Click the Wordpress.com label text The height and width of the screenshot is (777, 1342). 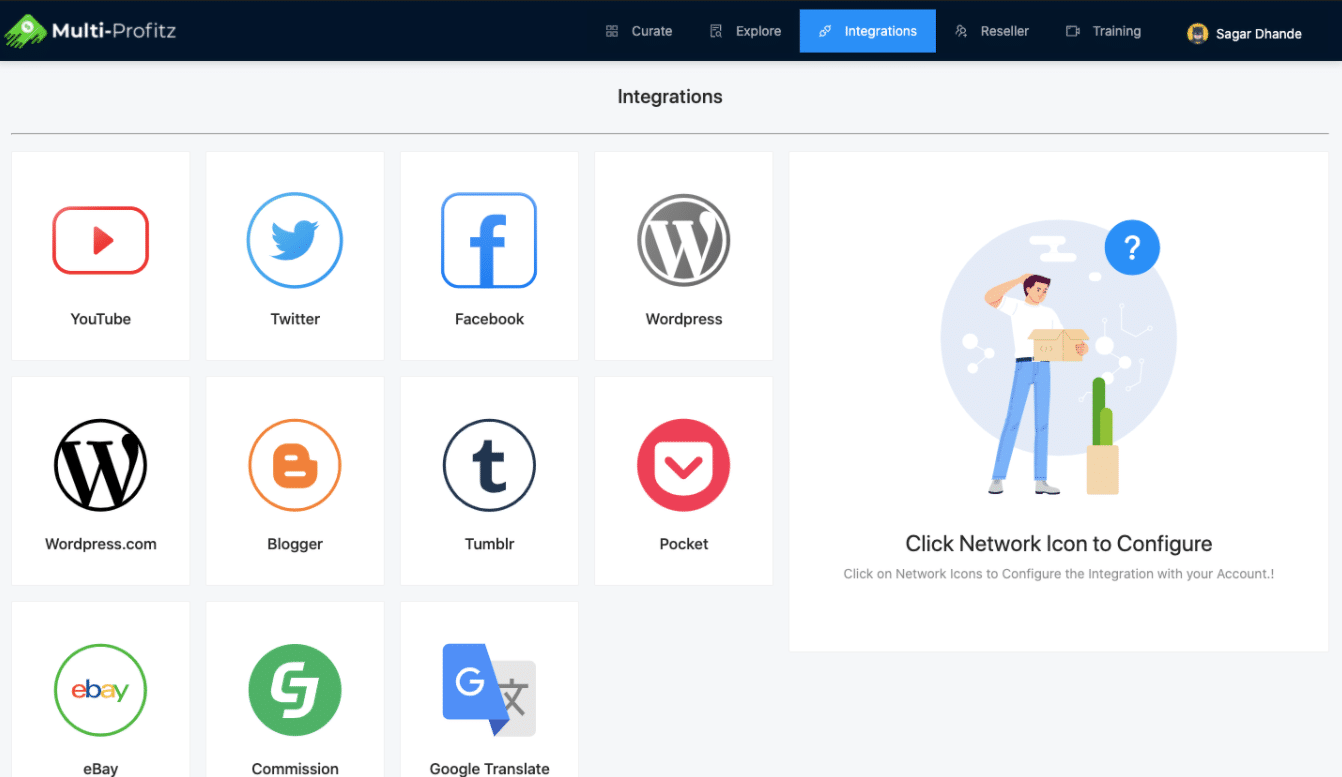[100, 544]
